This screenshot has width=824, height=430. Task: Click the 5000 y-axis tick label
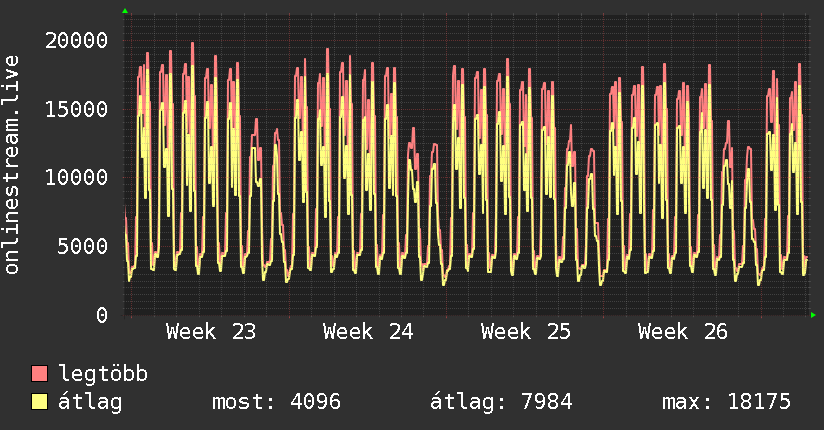point(83,246)
